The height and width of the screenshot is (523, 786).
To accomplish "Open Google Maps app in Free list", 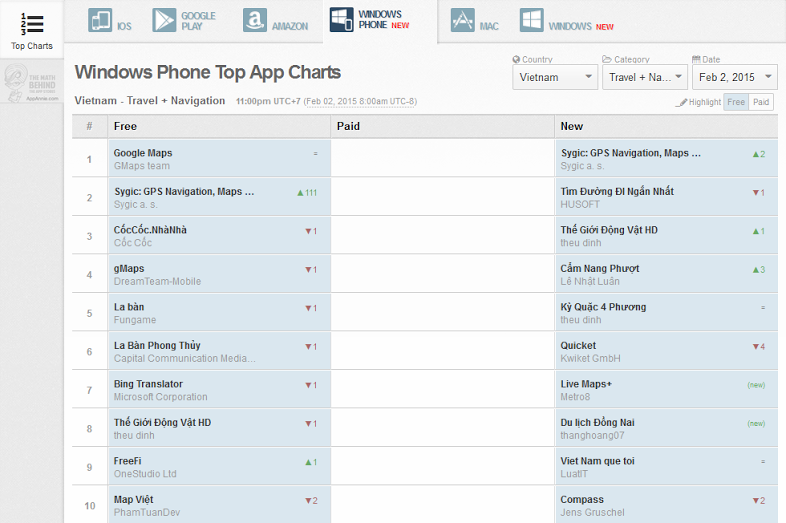I will 143,153.
